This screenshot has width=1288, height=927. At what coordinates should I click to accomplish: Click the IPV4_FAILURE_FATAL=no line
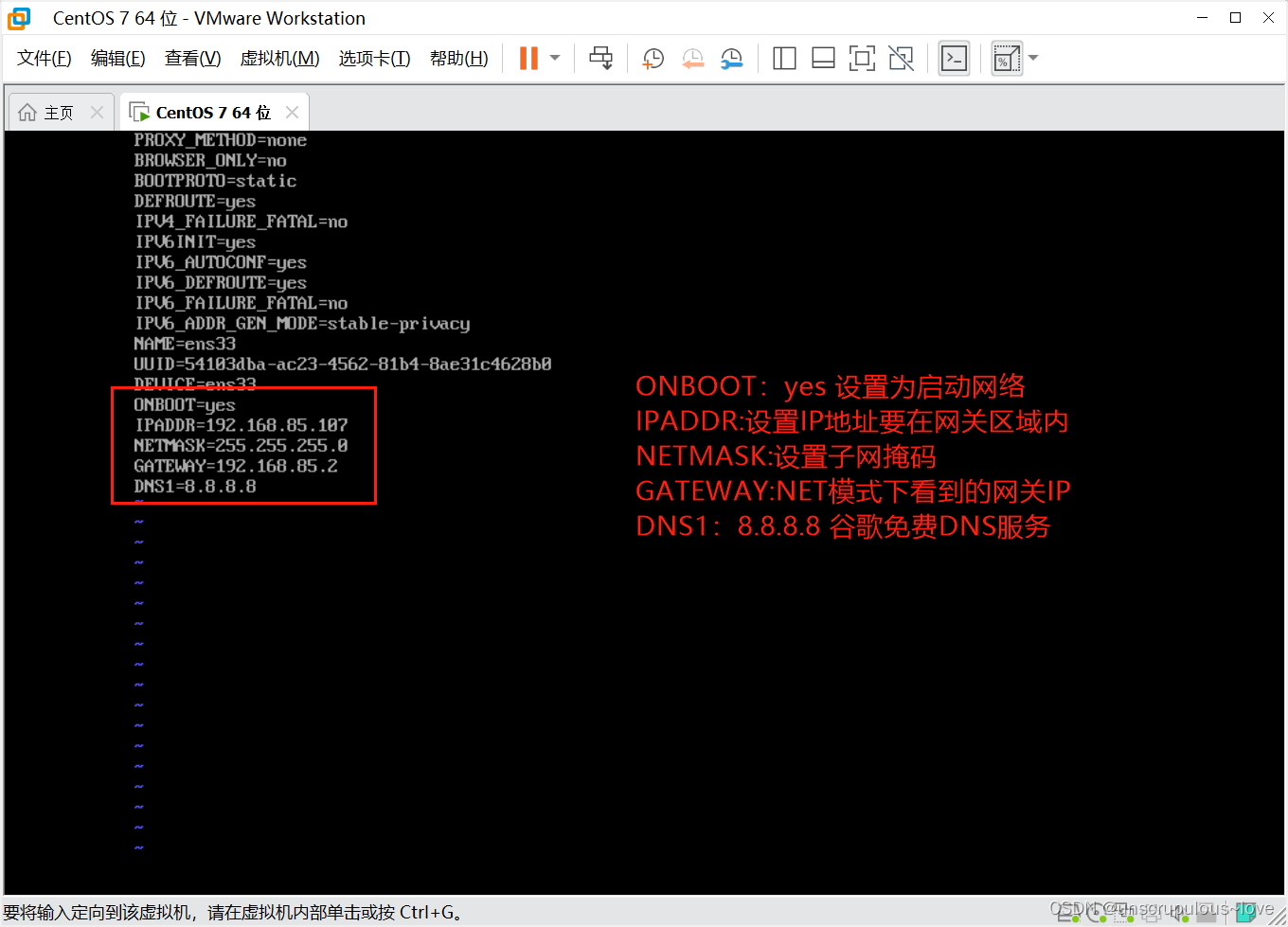click(x=241, y=222)
